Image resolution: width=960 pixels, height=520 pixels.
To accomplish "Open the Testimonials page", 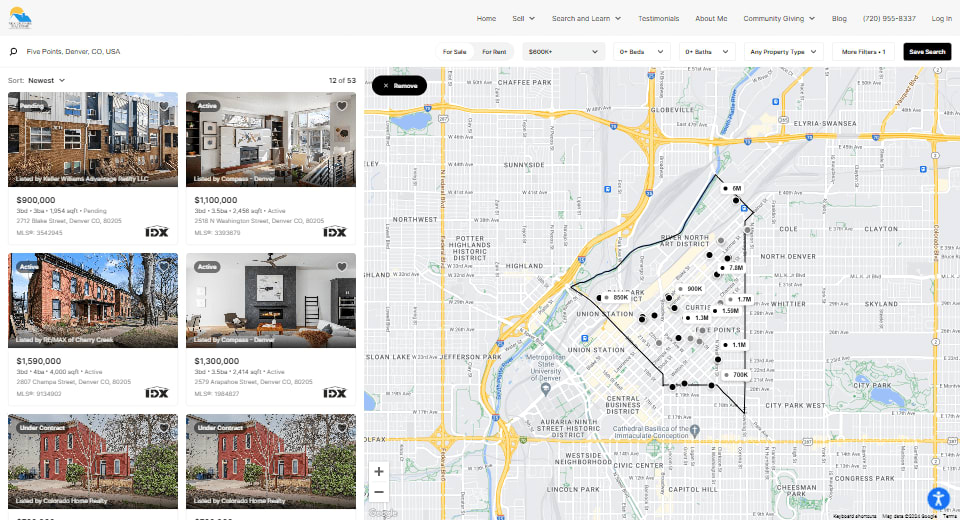I will tap(658, 18).
